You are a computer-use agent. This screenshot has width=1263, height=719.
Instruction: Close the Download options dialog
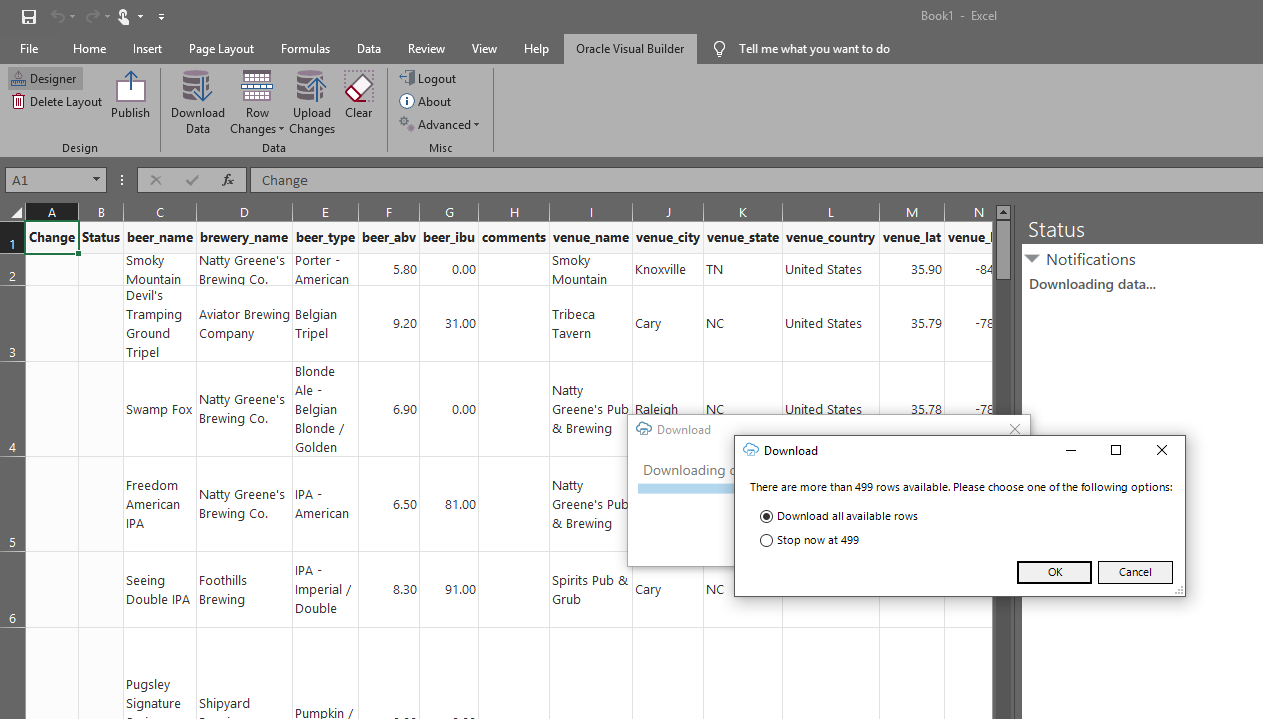tap(1161, 450)
